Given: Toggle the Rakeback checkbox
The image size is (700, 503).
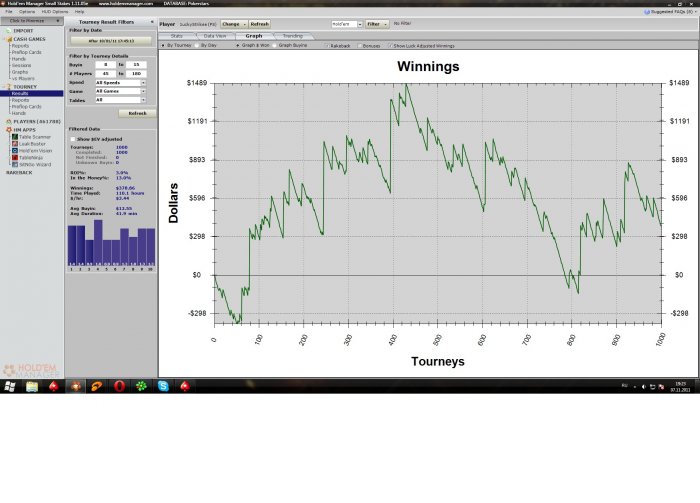Looking at the screenshot, I should [x=327, y=46].
